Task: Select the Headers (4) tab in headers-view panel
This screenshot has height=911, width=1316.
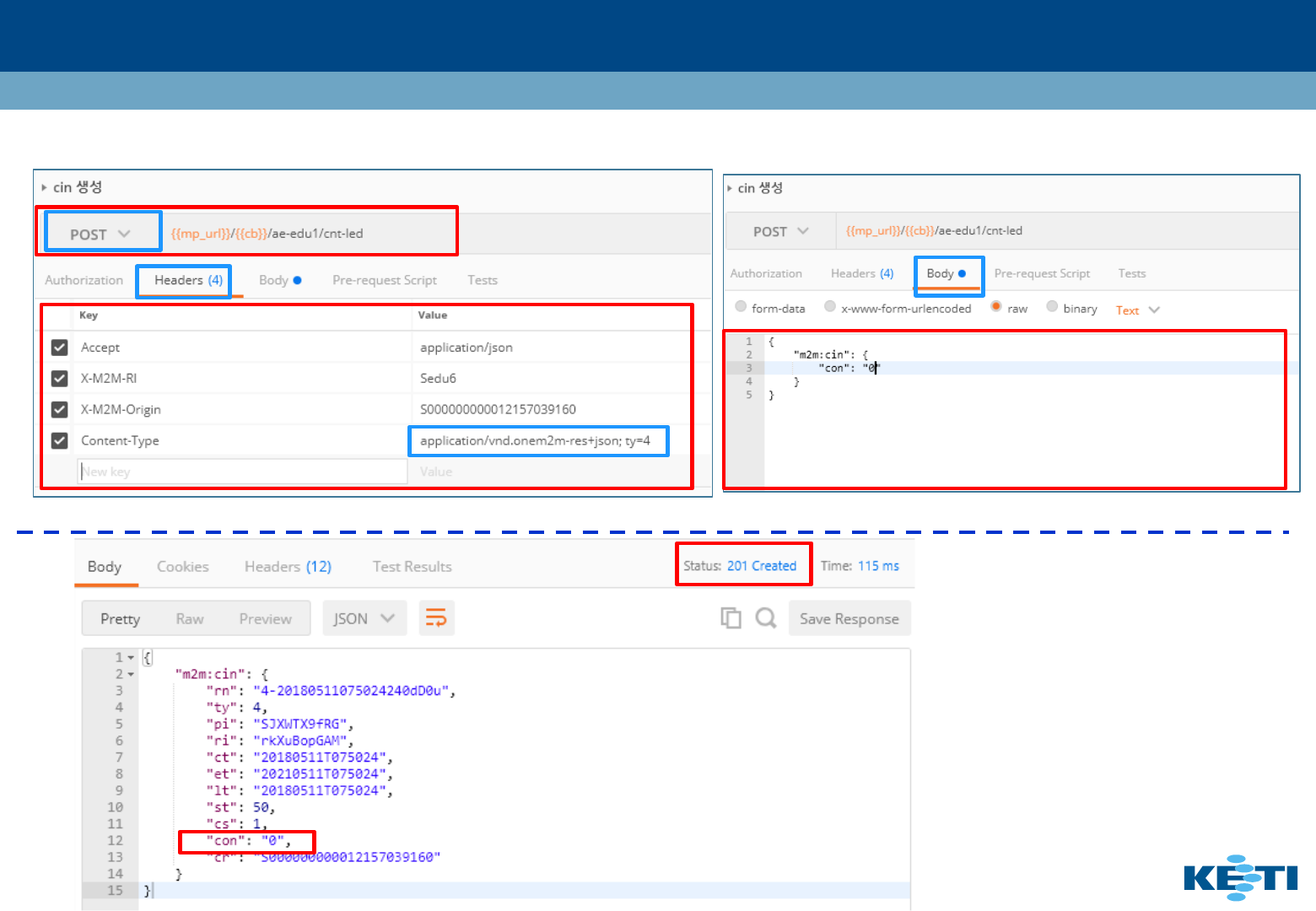Action: coord(188,280)
